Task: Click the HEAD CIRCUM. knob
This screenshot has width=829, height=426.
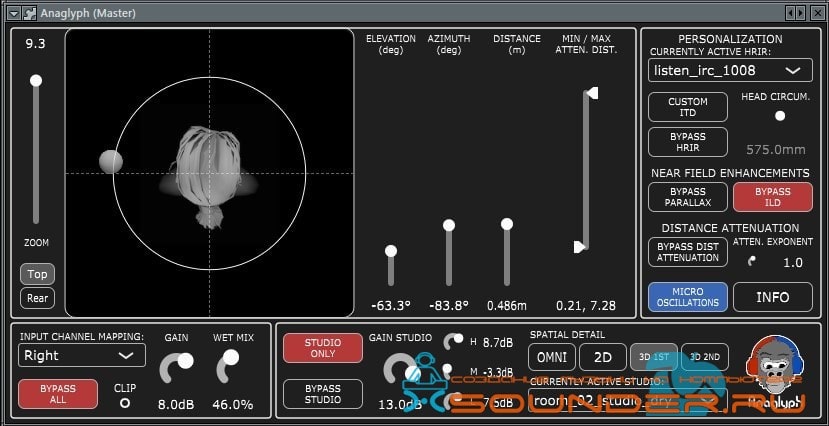Action: click(779, 116)
